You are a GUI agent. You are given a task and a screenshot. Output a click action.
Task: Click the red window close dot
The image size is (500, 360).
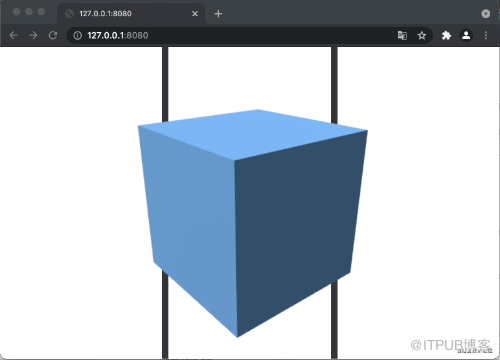point(16,12)
